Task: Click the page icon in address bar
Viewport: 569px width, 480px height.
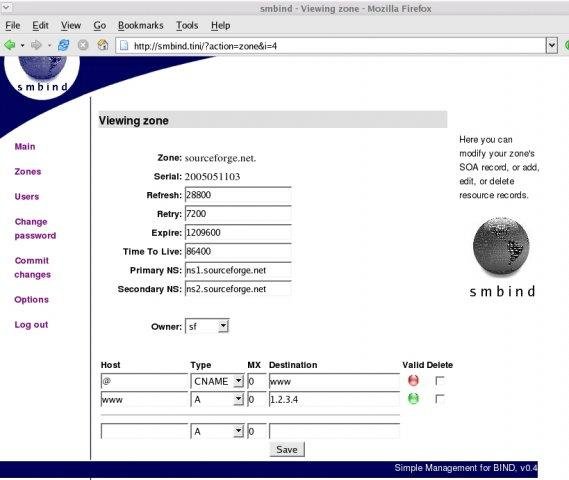Action: point(124,46)
